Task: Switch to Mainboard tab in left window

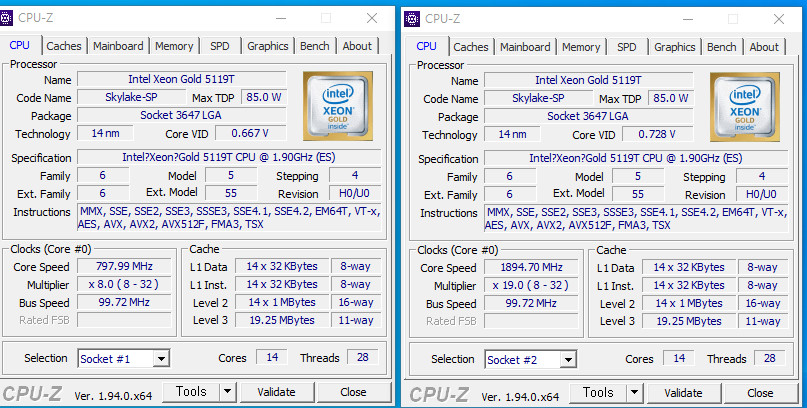Action: click(x=118, y=46)
